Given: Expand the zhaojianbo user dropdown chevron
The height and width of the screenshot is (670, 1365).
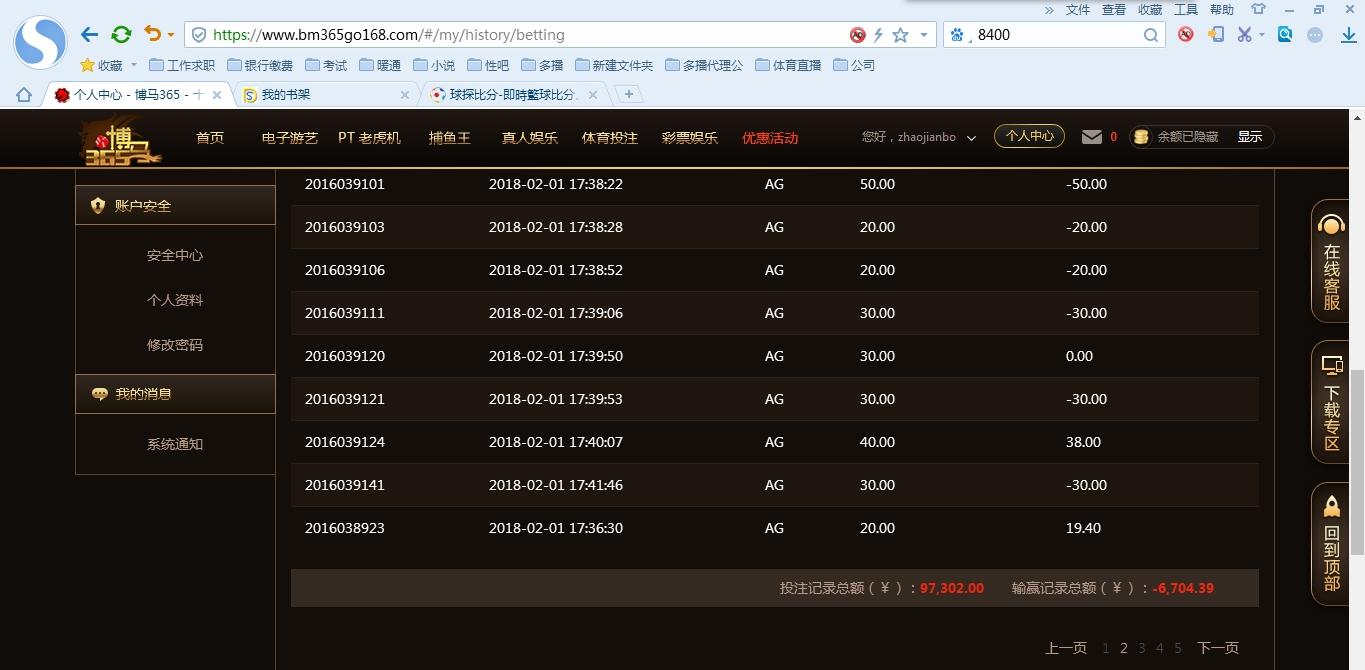Looking at the screenshot, I should (x=971, y=138).
